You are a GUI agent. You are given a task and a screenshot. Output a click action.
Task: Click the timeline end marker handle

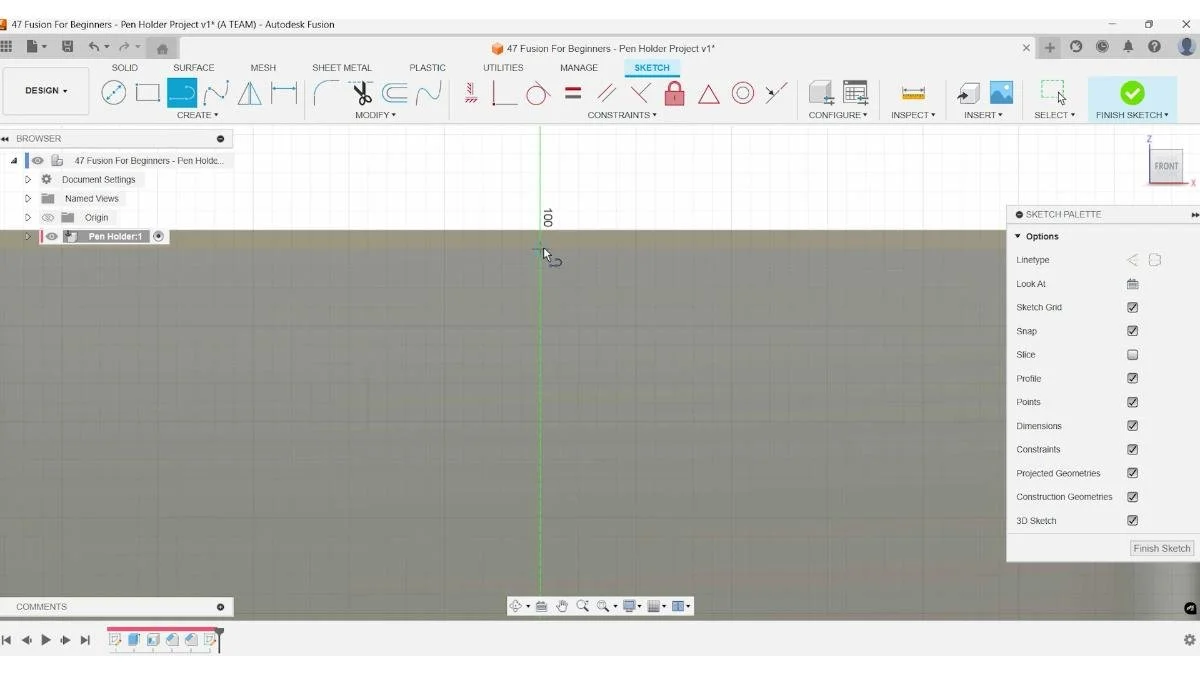[x=219, y=639]
